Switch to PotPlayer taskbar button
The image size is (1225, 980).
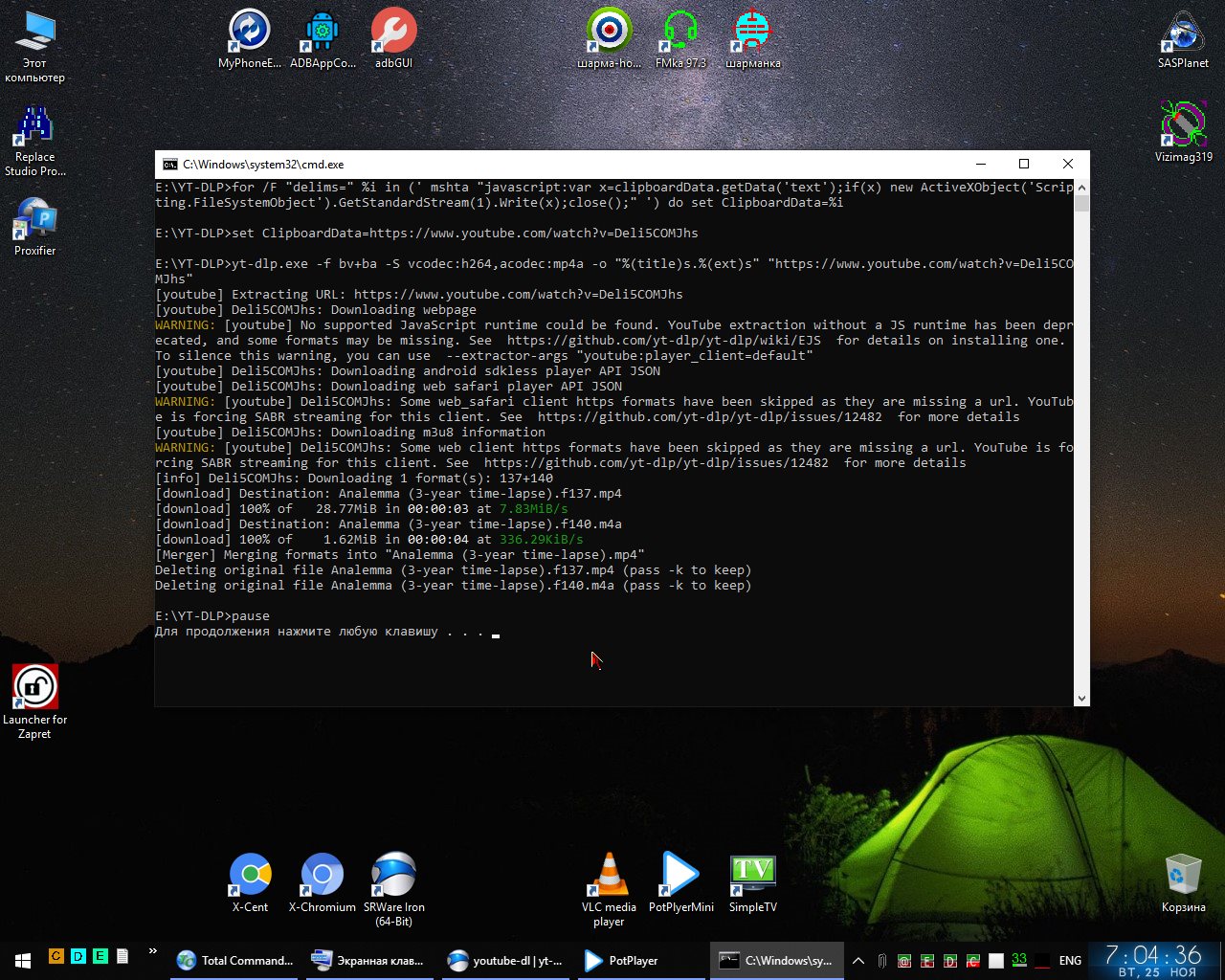(622, 960)
